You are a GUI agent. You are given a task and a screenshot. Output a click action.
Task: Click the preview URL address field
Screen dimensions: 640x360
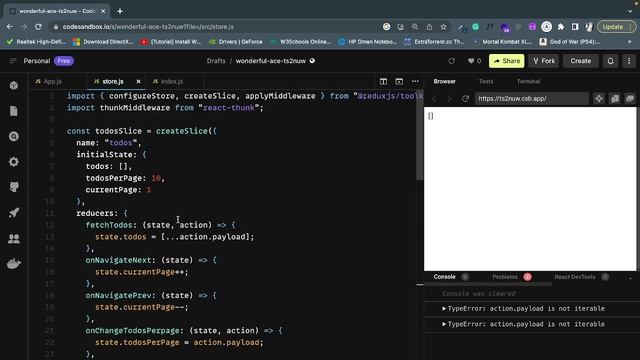coord(532,99)
